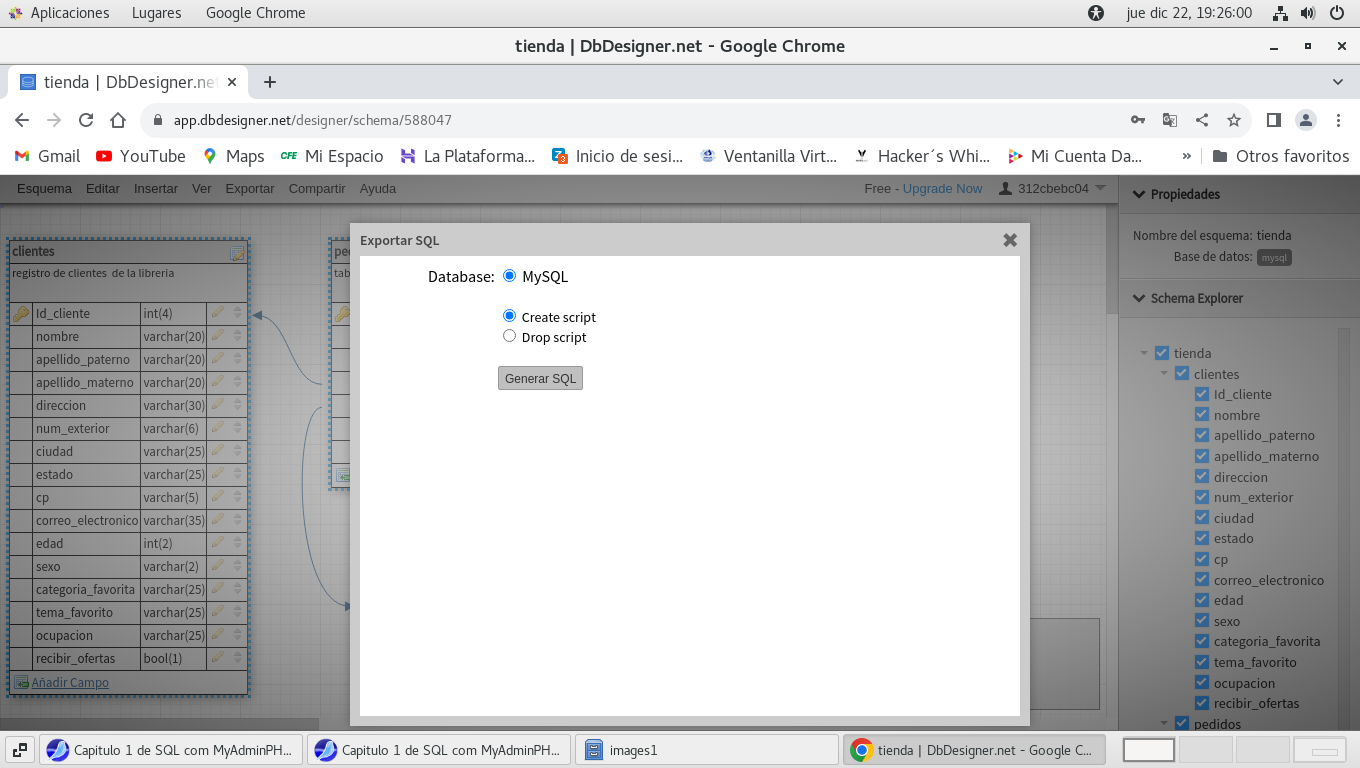Open the Gmail bookmark
1360x768 pixels.
[x=47, y=156]
